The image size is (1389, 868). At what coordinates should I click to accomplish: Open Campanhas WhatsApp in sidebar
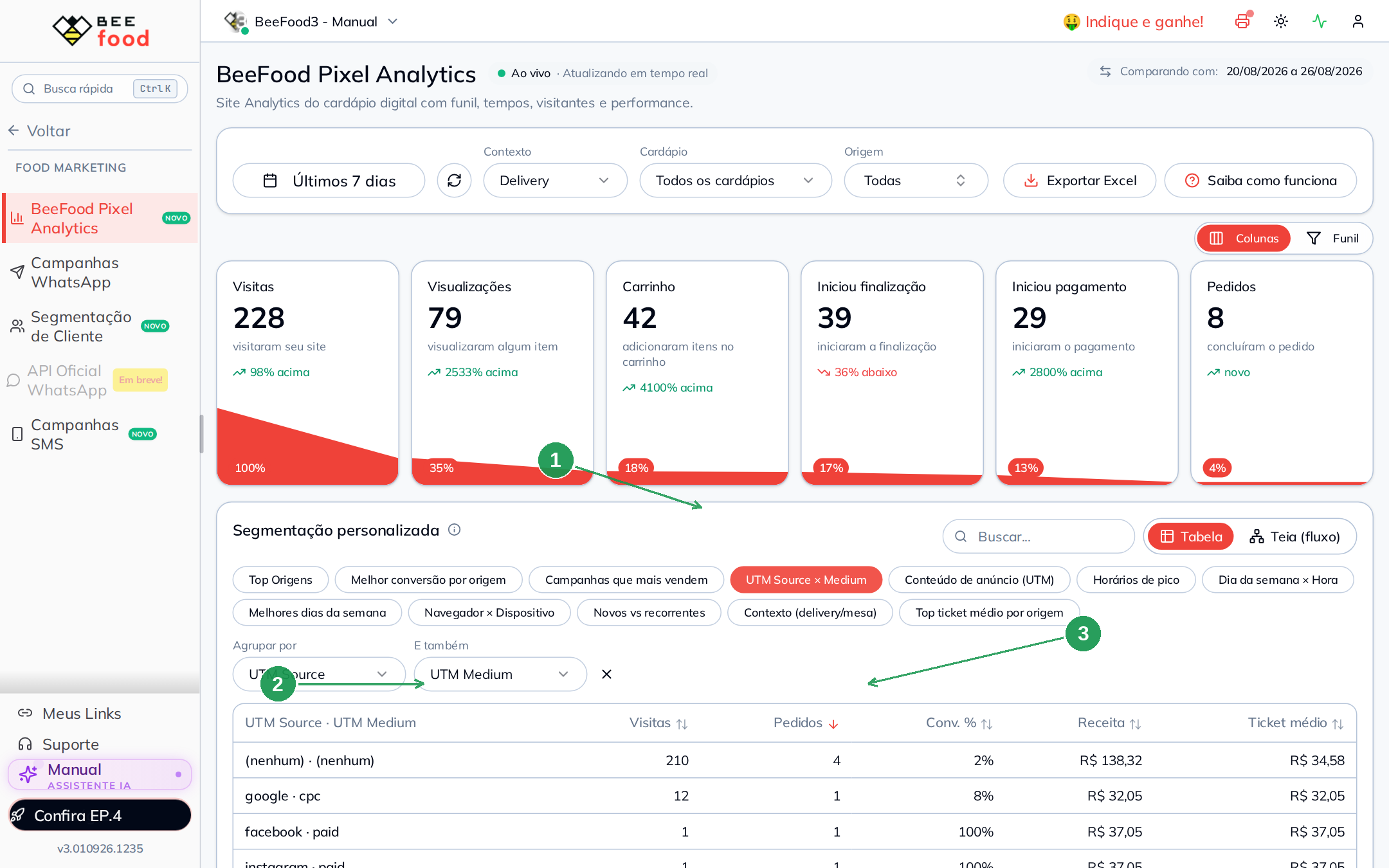[x=100, y=273]
